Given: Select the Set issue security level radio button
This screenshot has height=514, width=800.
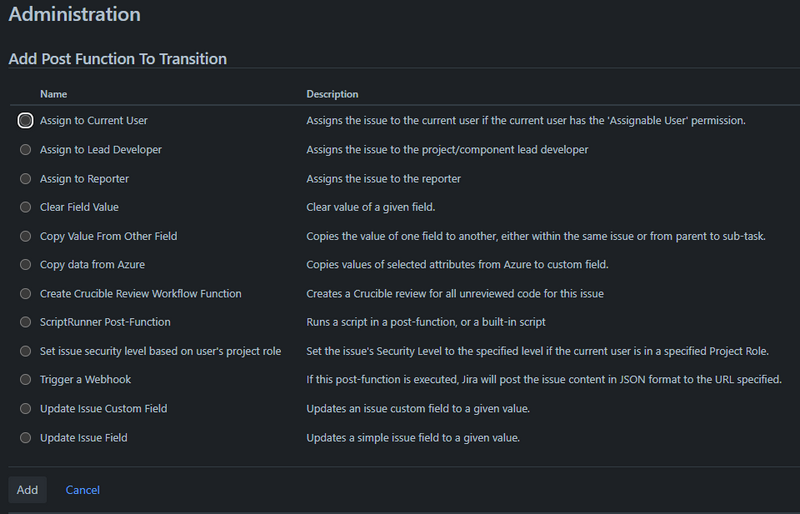Looking at the screenshot, I should point(26,351).
